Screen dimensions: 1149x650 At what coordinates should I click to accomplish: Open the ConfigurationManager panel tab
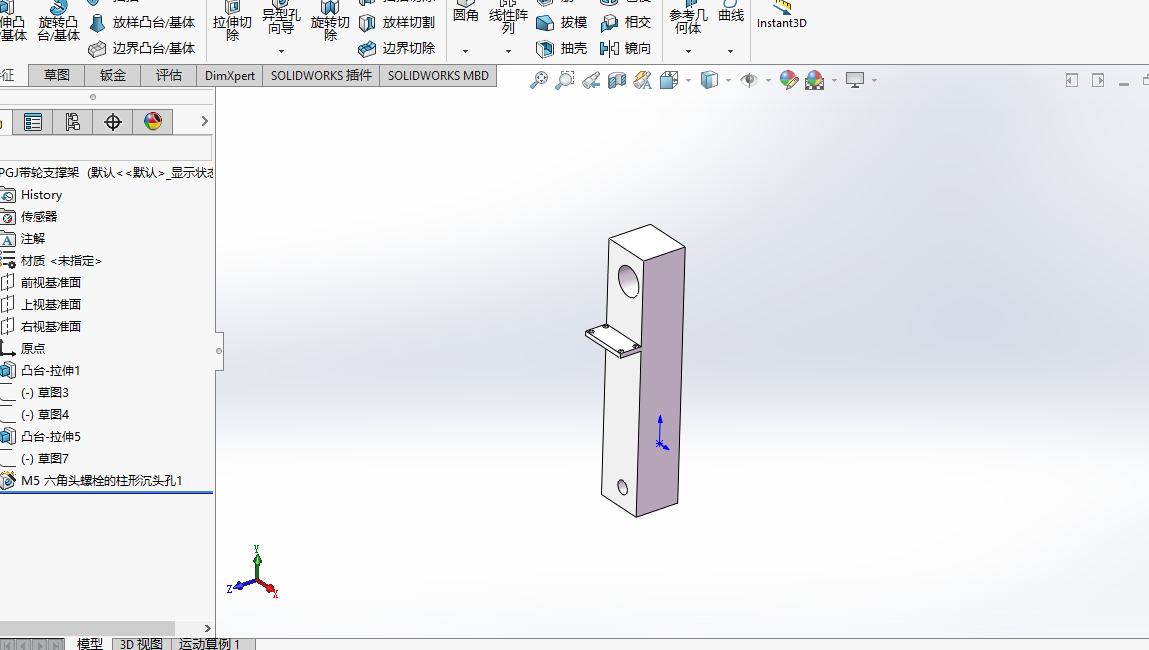tap(73, 122)
